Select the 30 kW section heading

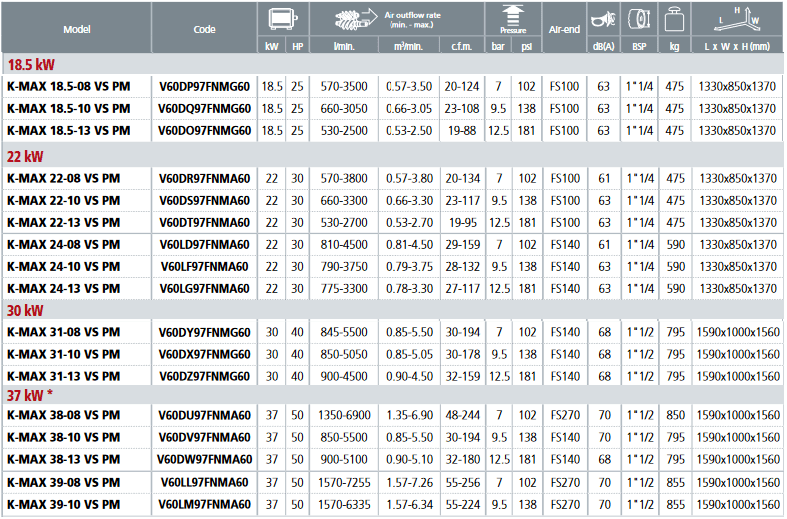coord(25,311)
